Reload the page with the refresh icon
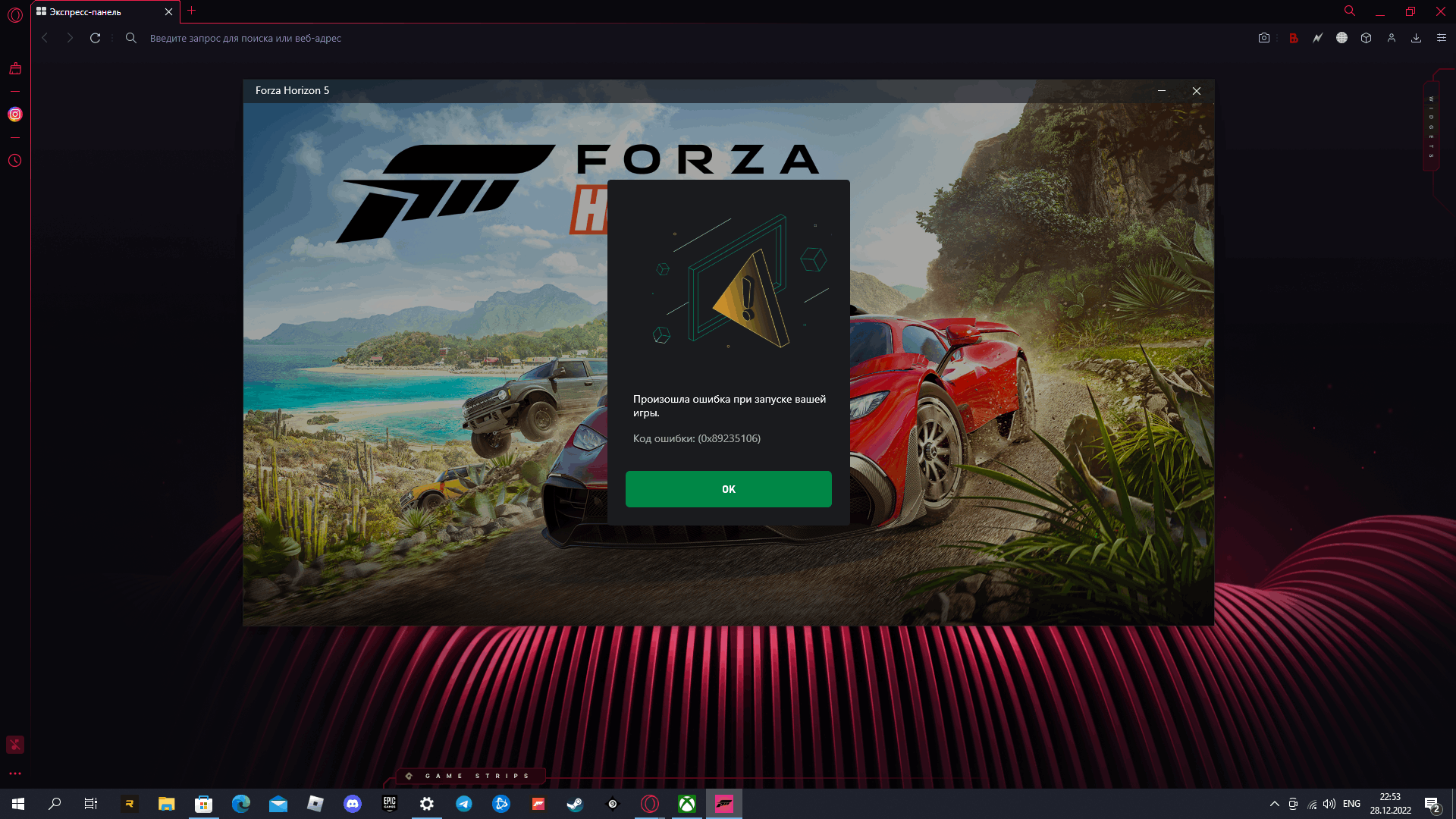Viewport: 1456px width, 819px height. (x=95, y=38)
